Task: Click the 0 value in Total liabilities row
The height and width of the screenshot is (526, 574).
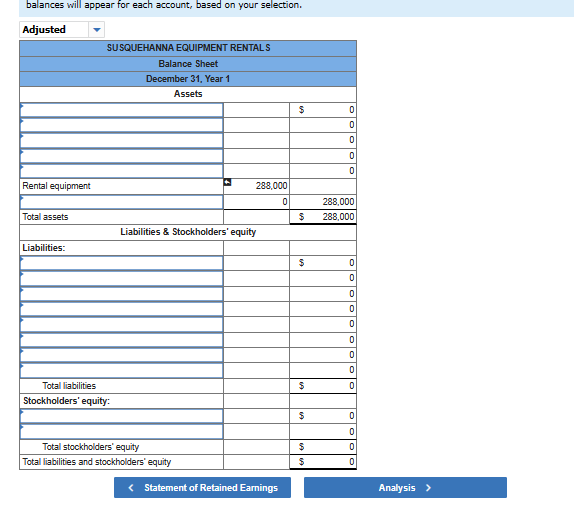Action: click(351, 385)
